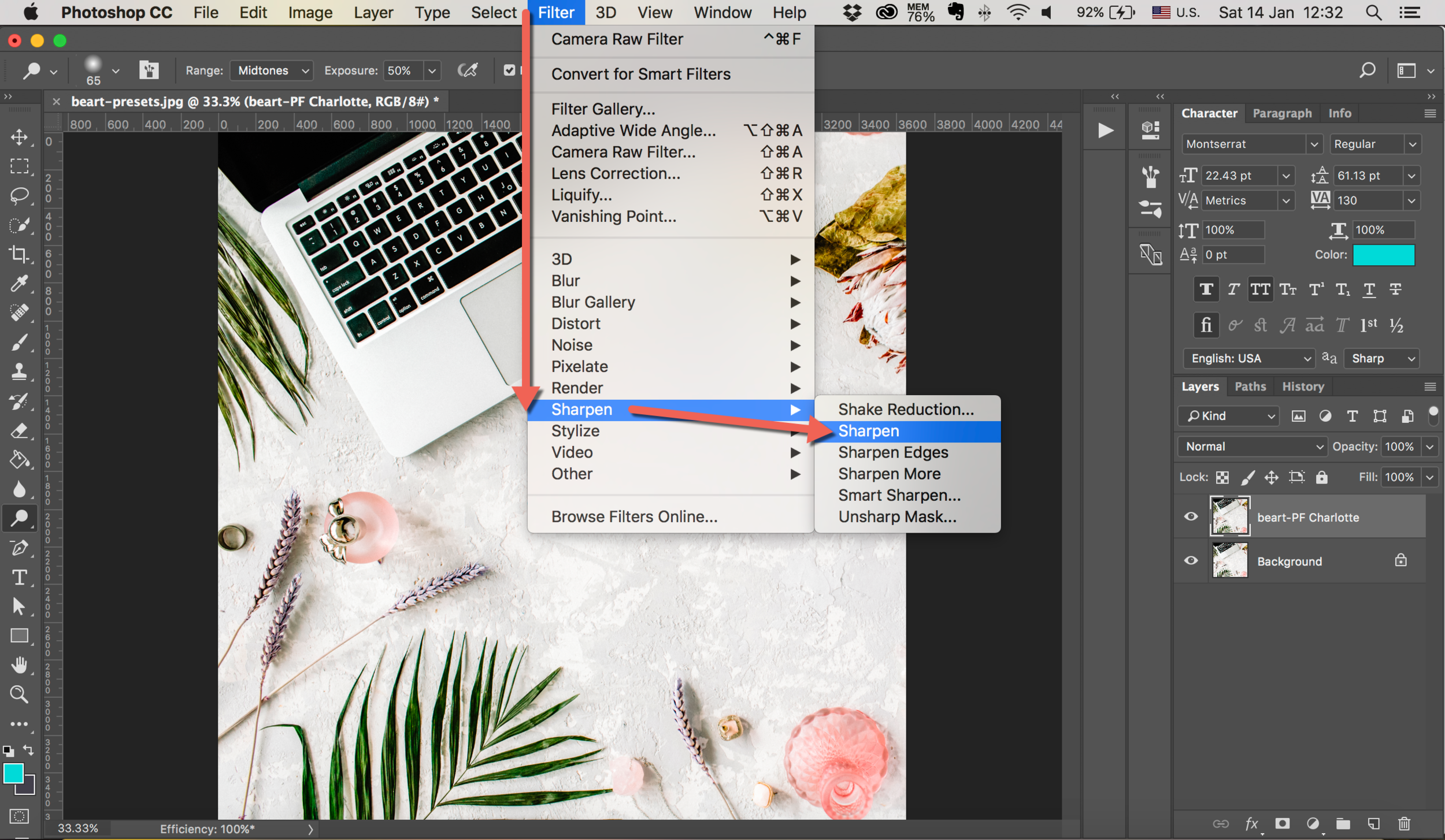1445x840 pixels.
Task: Create a new layer group folder
Action: pos(1343,824)
